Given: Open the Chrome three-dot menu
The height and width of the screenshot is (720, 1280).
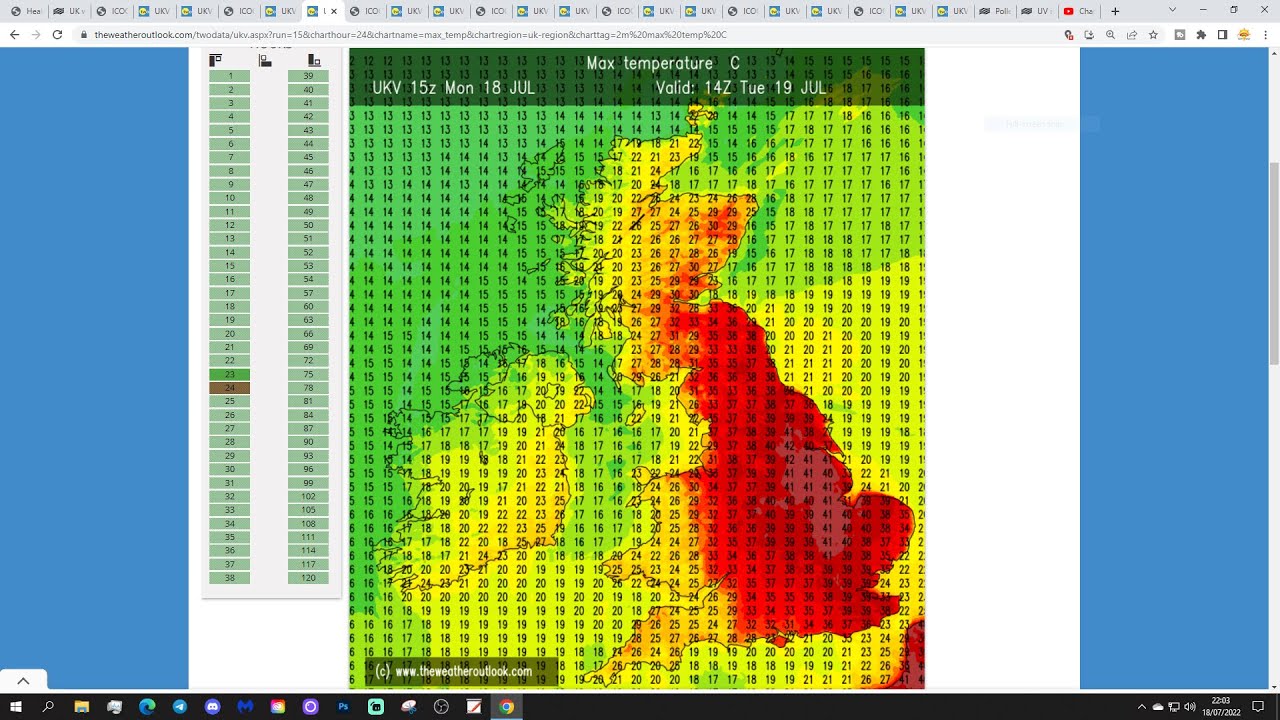Looking at the screenshot, I should 1265,34.
